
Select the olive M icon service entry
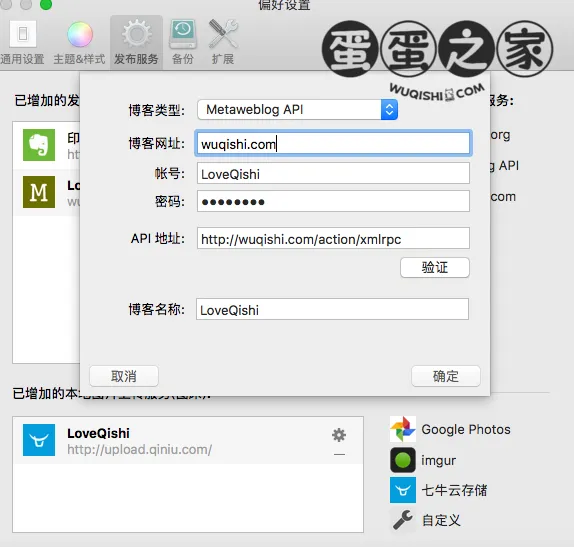[x=39, y=192]
